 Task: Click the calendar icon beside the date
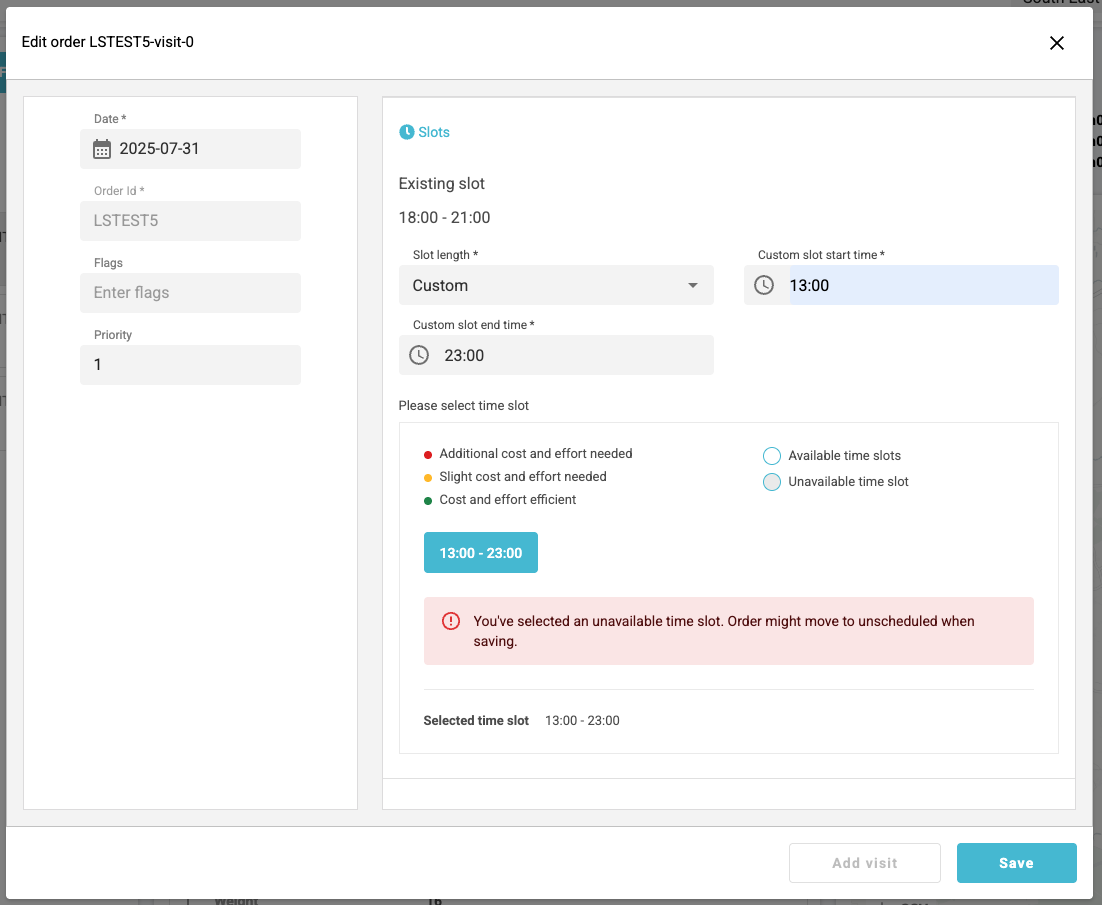pyautogui.click(x=101, y=149)
